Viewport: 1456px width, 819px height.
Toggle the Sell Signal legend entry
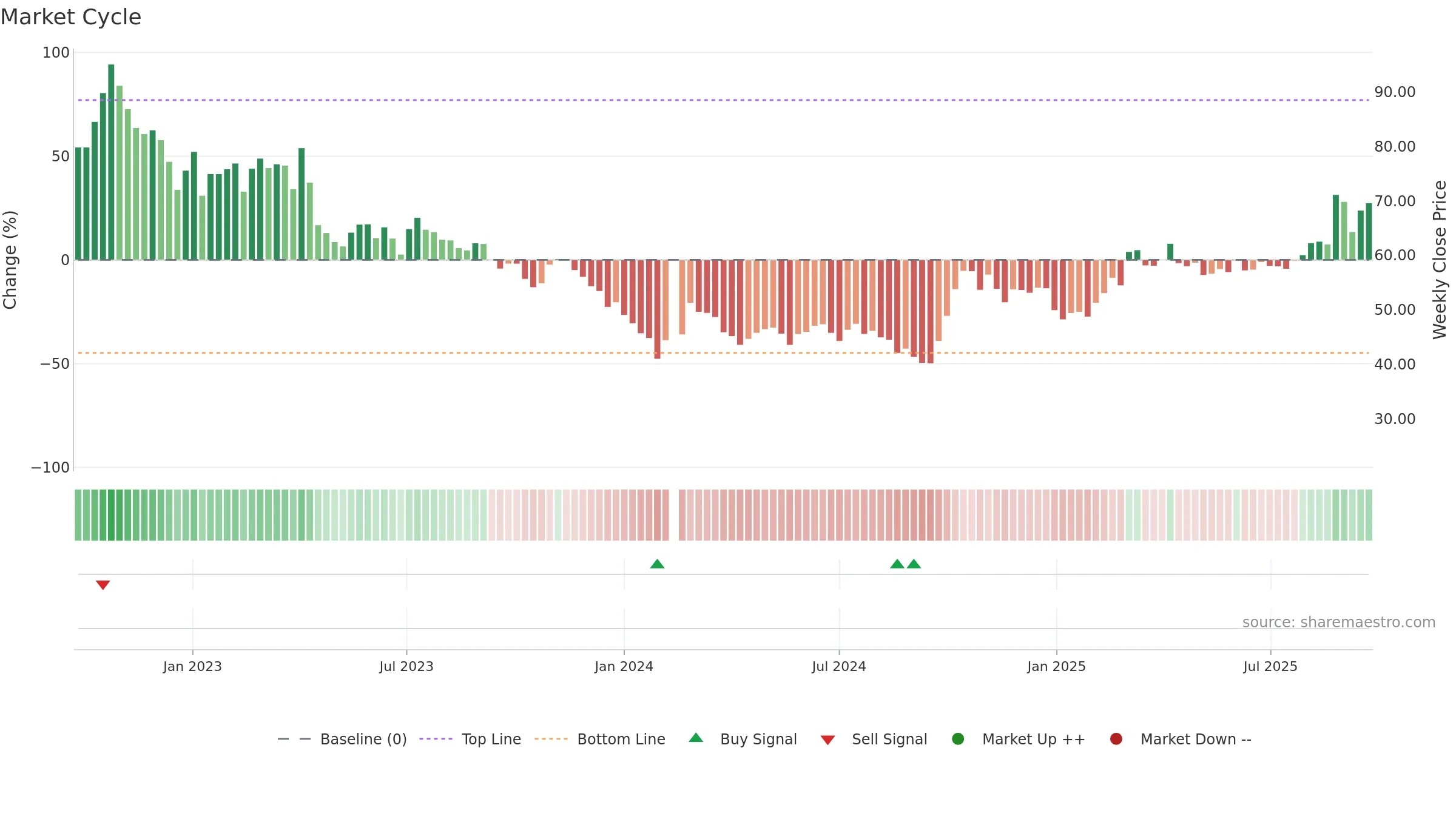point(874,739)
